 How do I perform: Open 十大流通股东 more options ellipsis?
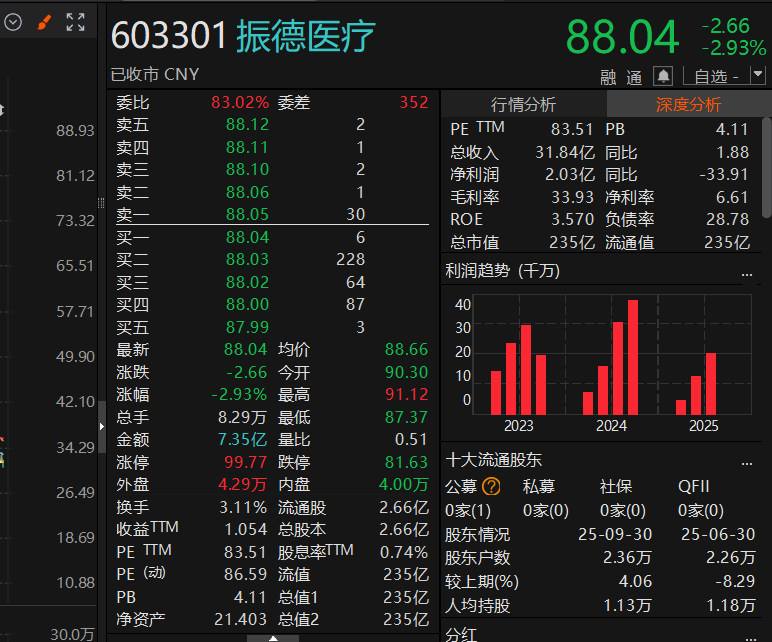point(747,463)
